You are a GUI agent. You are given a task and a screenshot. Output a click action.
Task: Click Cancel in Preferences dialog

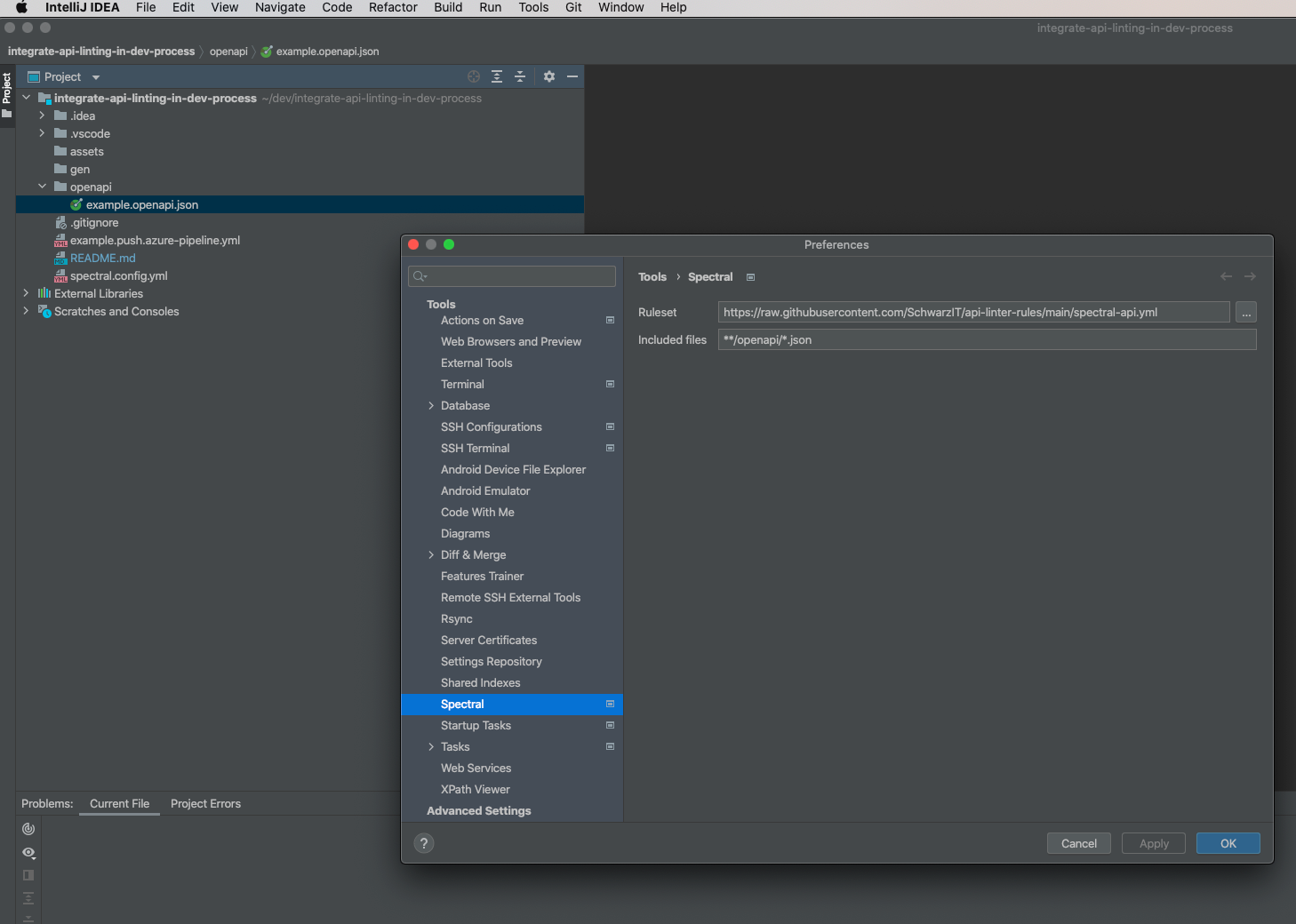(x=1079, y=843)
